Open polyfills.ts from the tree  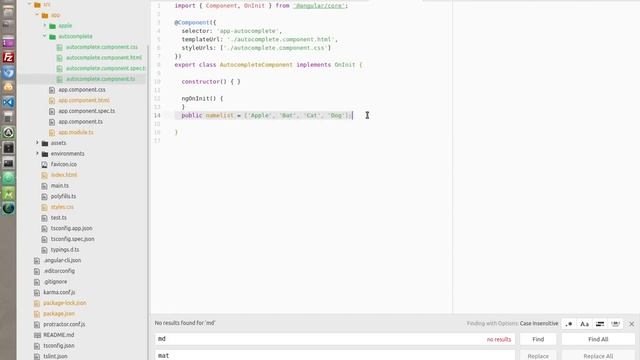tap(63, 196)
